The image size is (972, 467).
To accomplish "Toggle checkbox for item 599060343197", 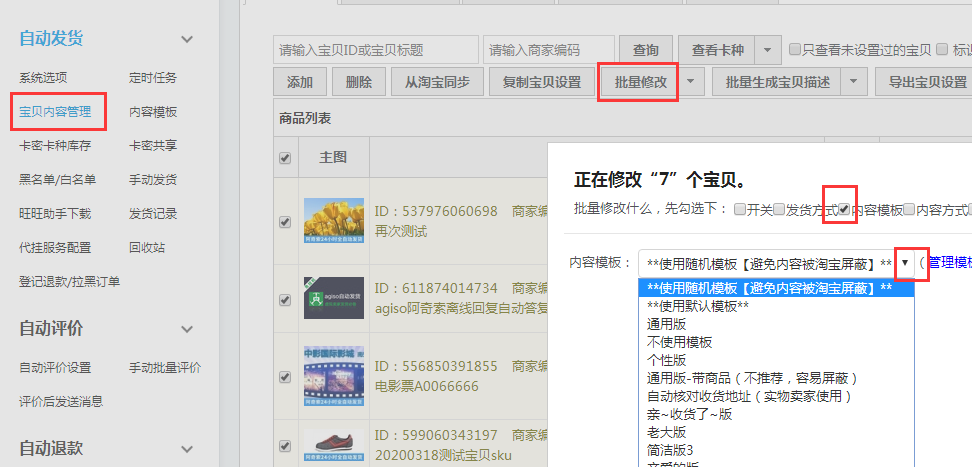I will click(x=285, y=445).
